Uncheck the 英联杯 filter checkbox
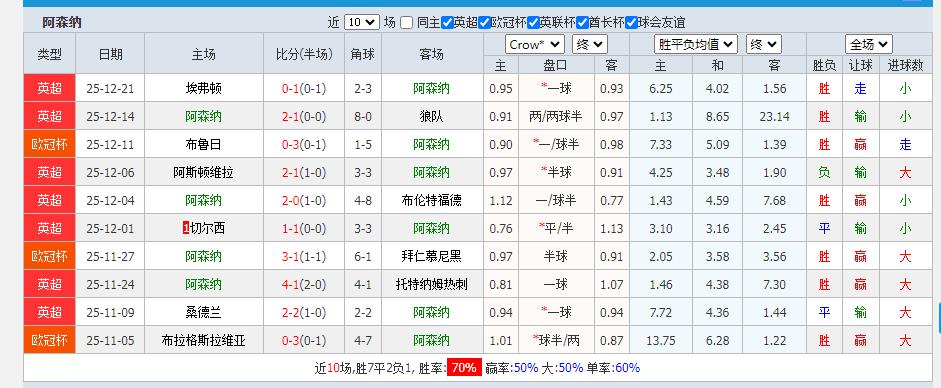 (533, 23)
